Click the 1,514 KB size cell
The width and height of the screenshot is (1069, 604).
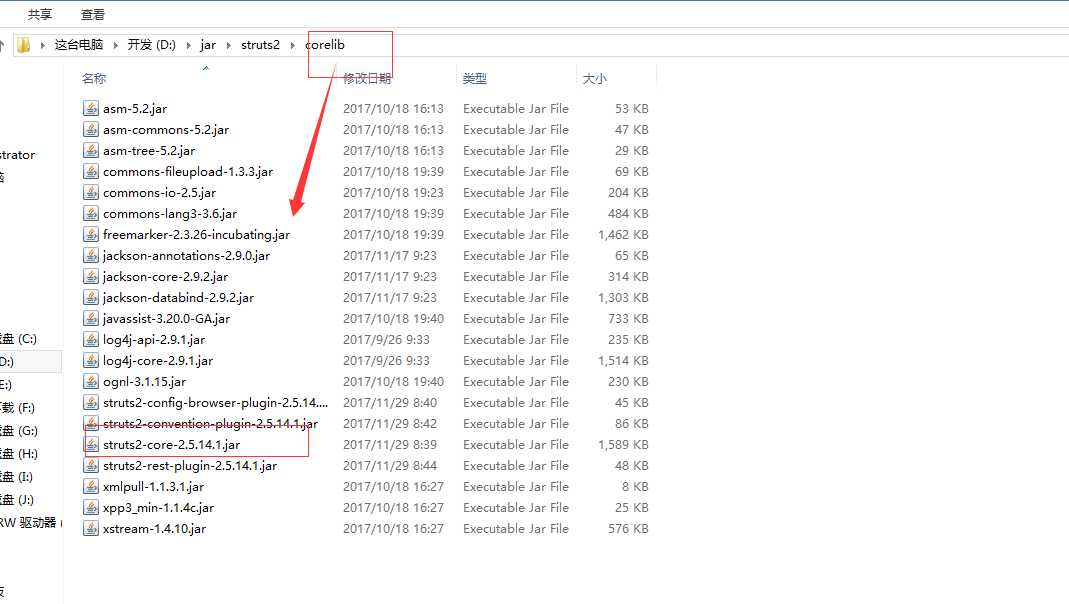(623, 361)
